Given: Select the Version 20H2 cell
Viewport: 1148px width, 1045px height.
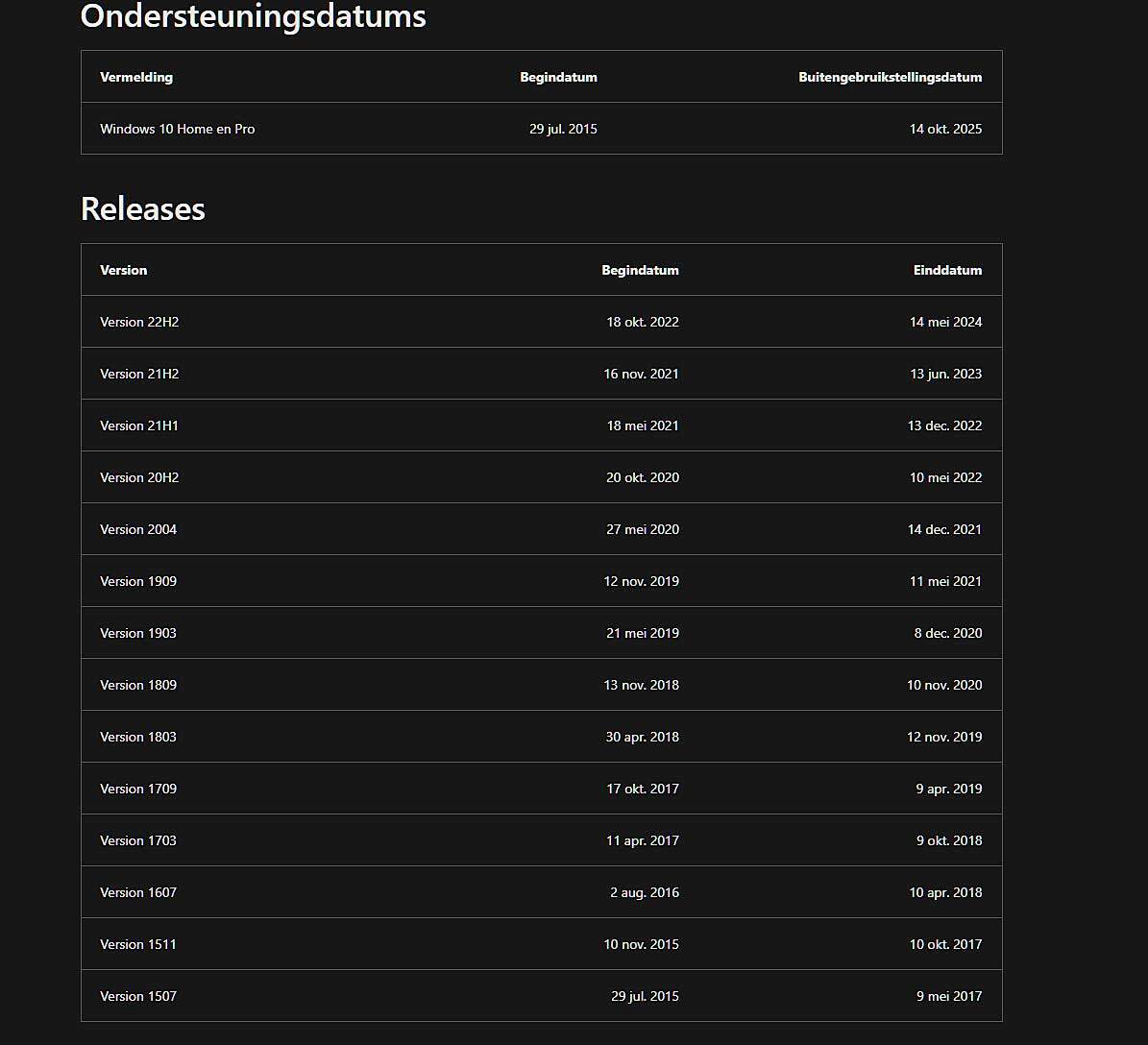Looking at the screenshot, I should tap(139, 478).
